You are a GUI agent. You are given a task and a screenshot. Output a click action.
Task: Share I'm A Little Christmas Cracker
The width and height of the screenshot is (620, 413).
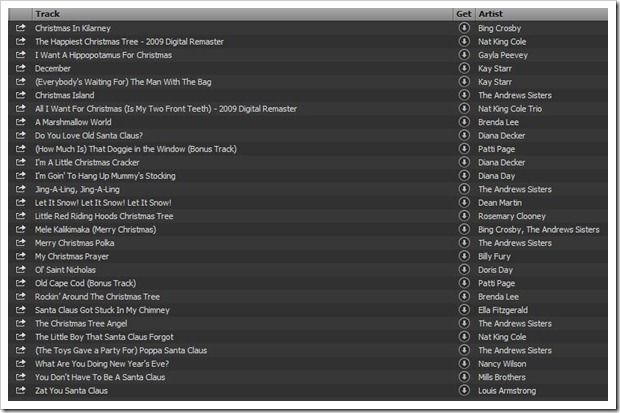pyautogui.click(x=21, y=162)
